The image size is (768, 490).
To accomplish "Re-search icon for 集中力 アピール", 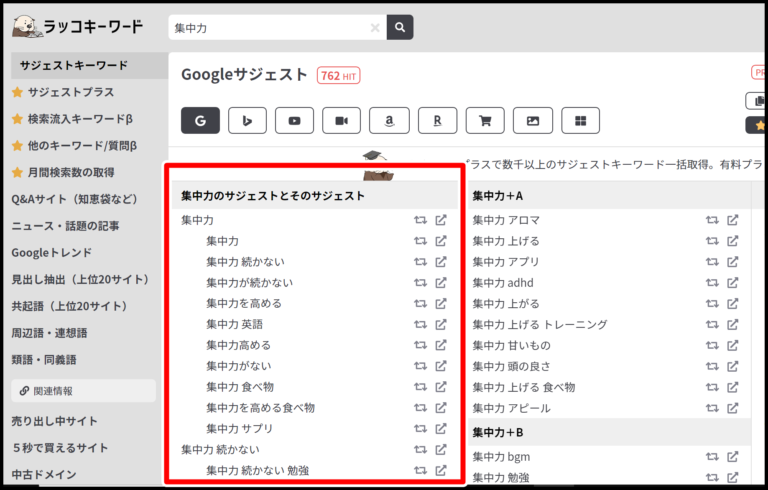I will tap(712, 408).
